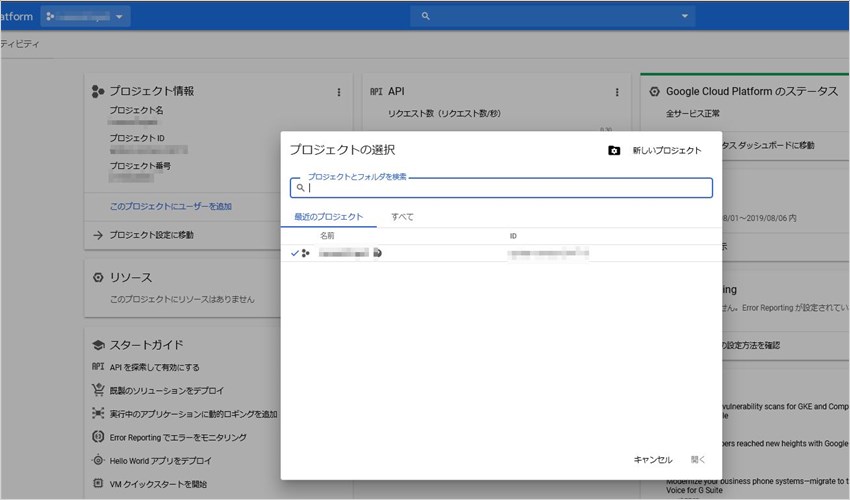The image size is (850, 500).
Task: Click the スタートガイド graduation cap icon
Action: click(98, 345)
